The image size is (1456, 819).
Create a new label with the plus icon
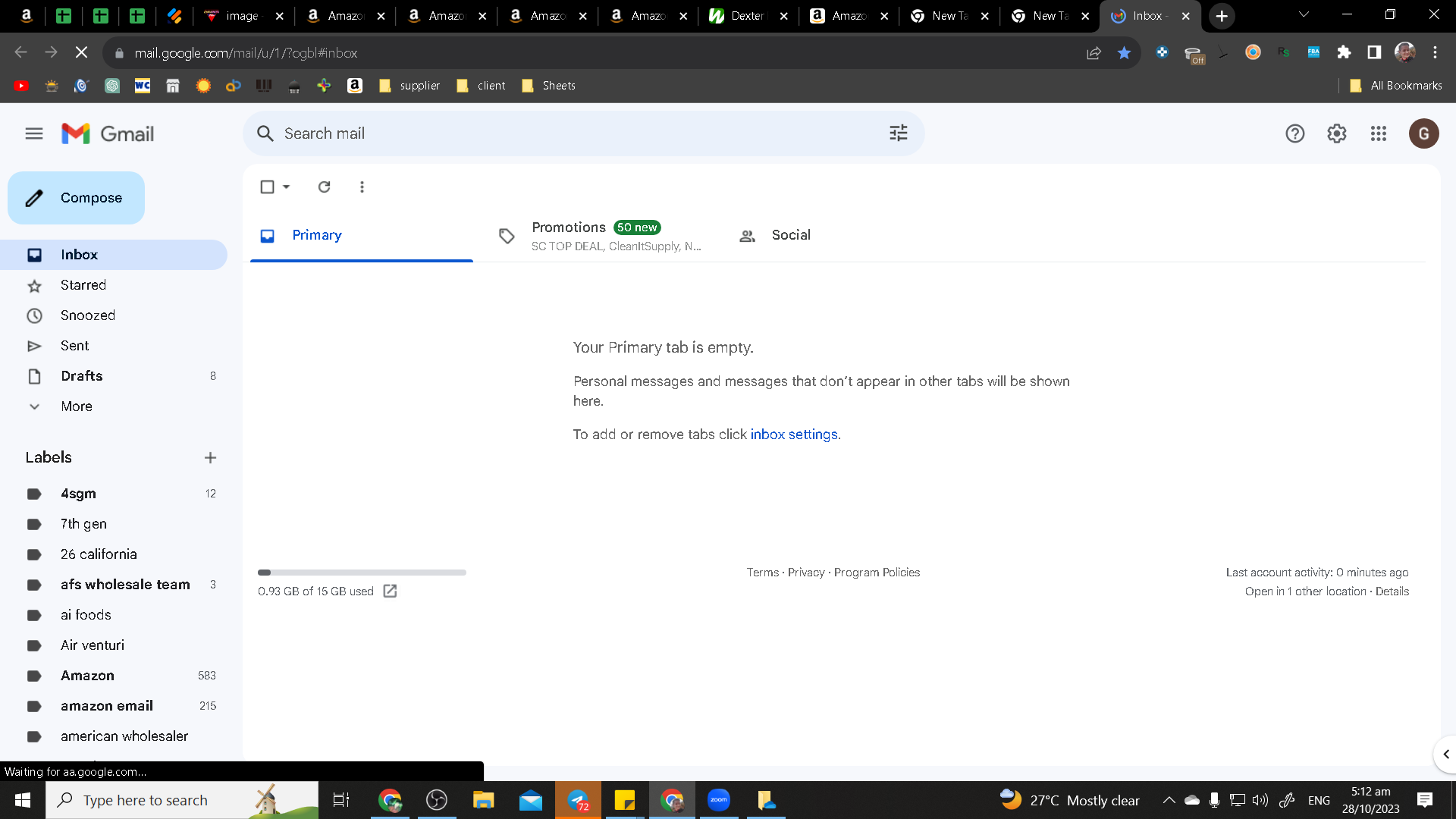coord(210,457)
